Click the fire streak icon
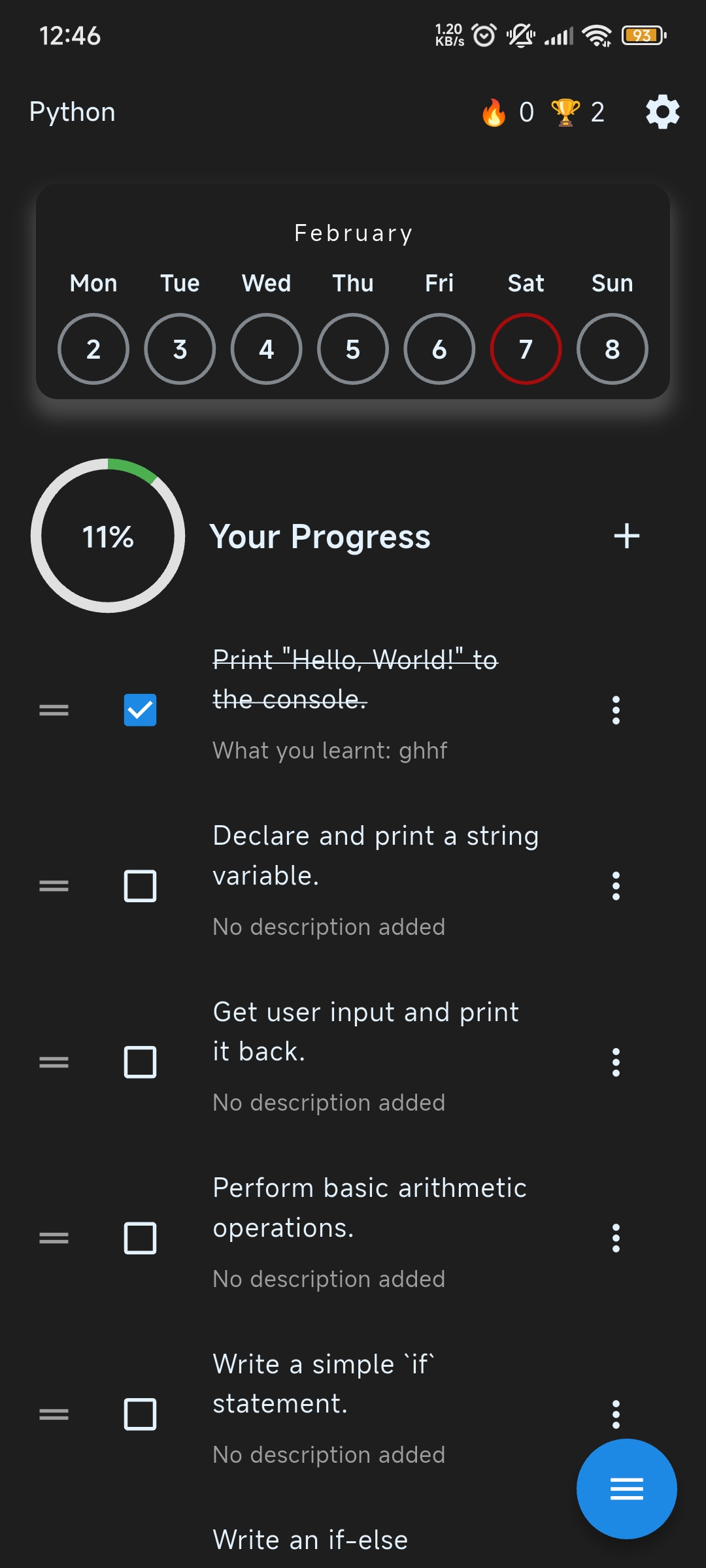The image size is (706, 1568). click(x=495, y=111)
